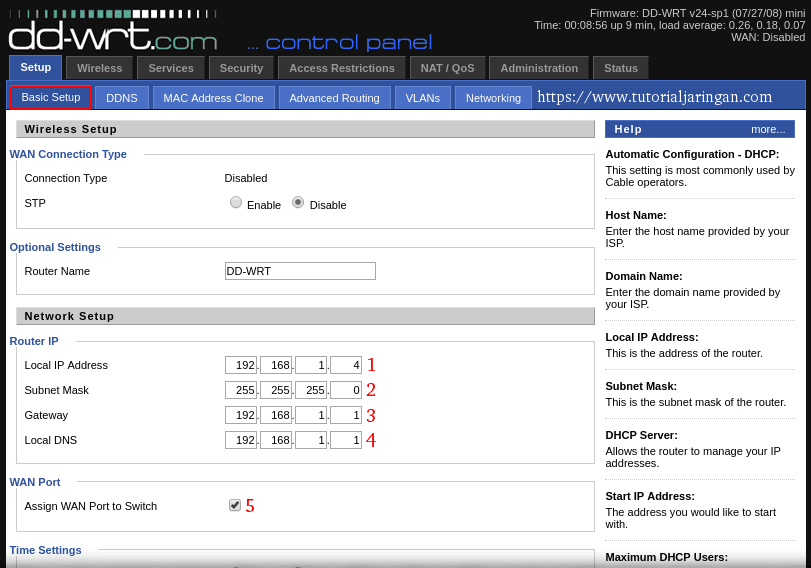Open the DDNS sub-tab

[x=122, y=98]
